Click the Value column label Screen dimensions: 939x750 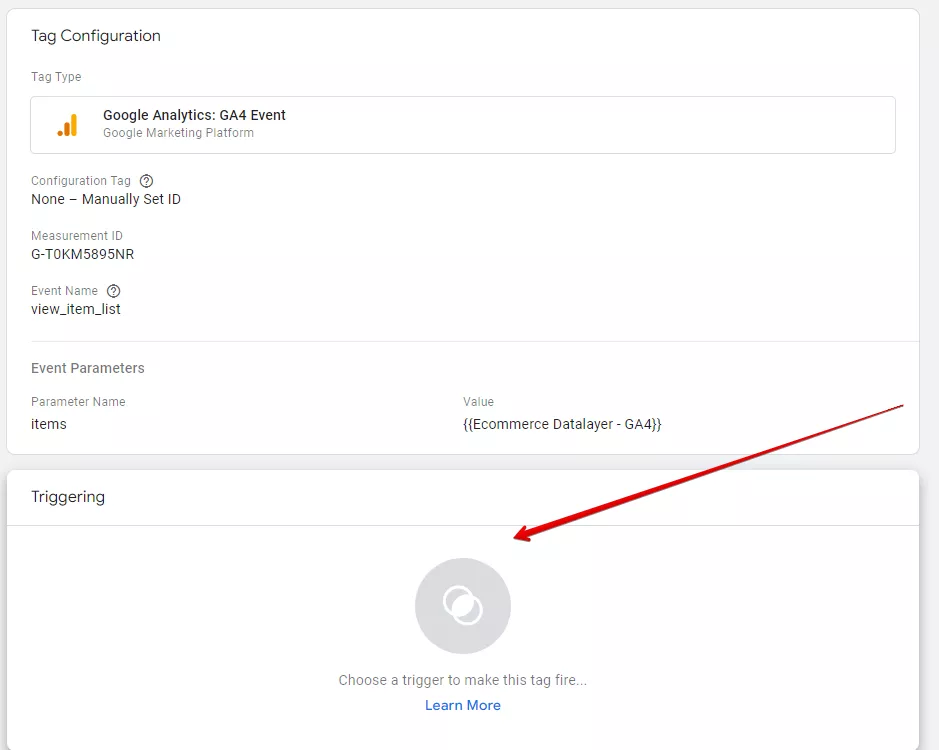(478, 401)
